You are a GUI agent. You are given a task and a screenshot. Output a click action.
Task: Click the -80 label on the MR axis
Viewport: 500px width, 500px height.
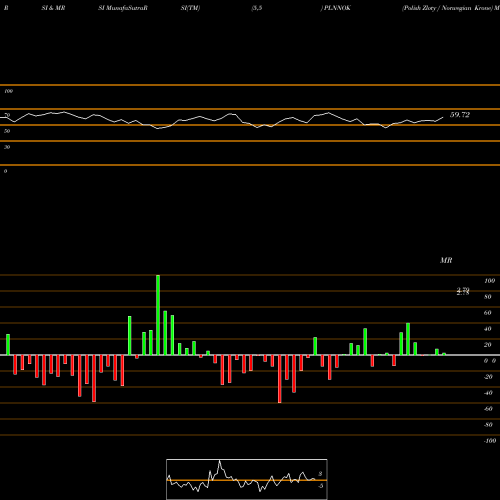[x=488, y=425]
